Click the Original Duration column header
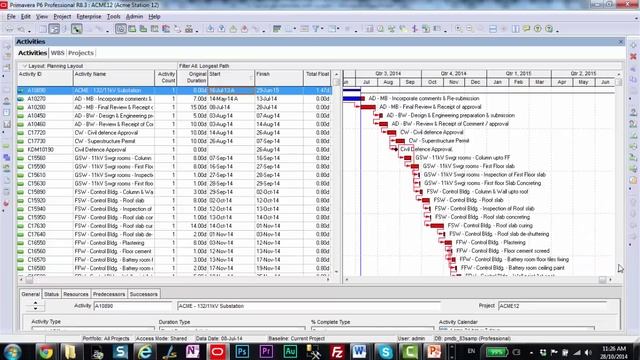The width and height of the screenshot is (640, 360). tap(192, 78)
